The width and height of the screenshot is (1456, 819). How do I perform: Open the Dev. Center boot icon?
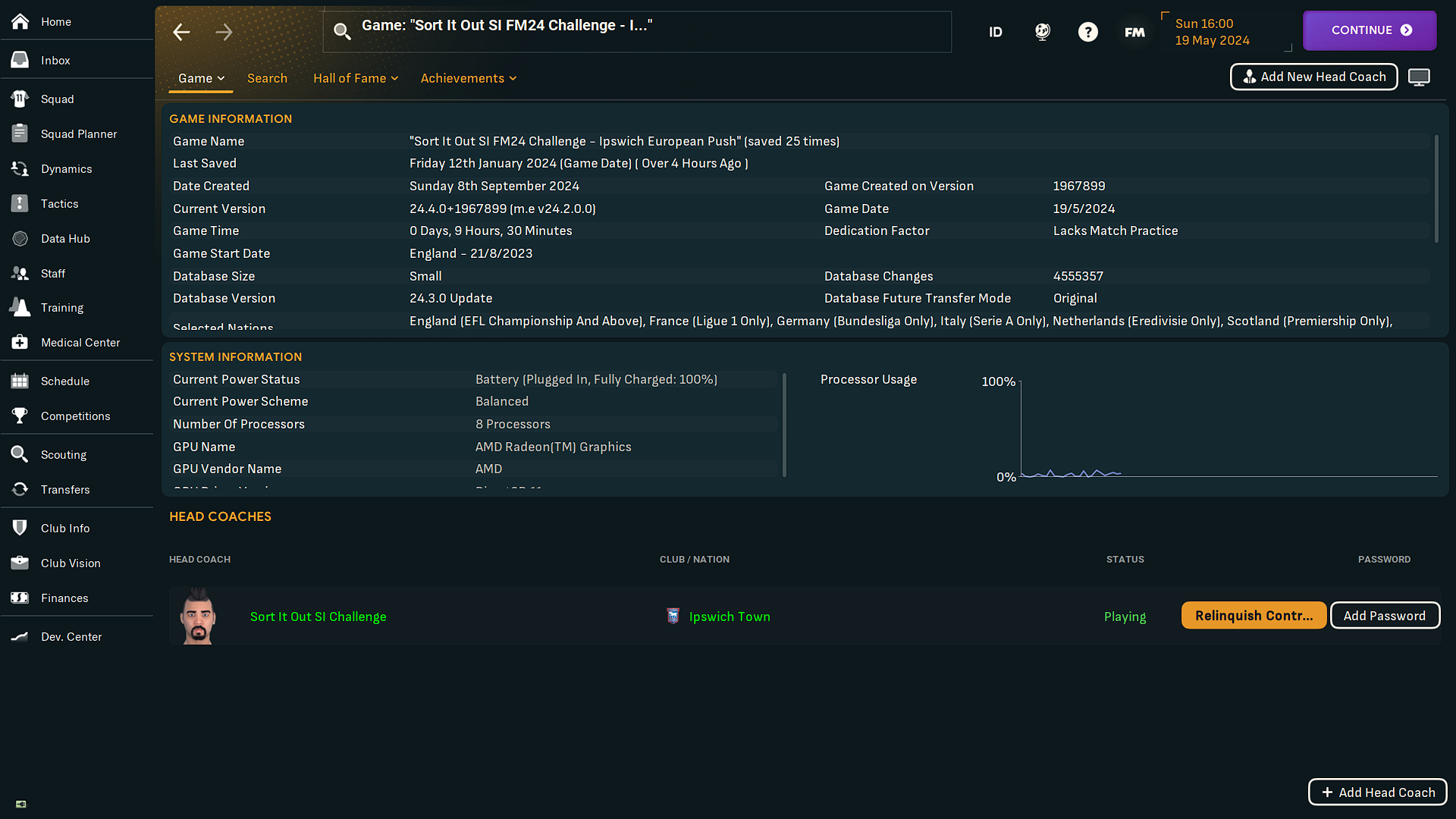point(20,636)
